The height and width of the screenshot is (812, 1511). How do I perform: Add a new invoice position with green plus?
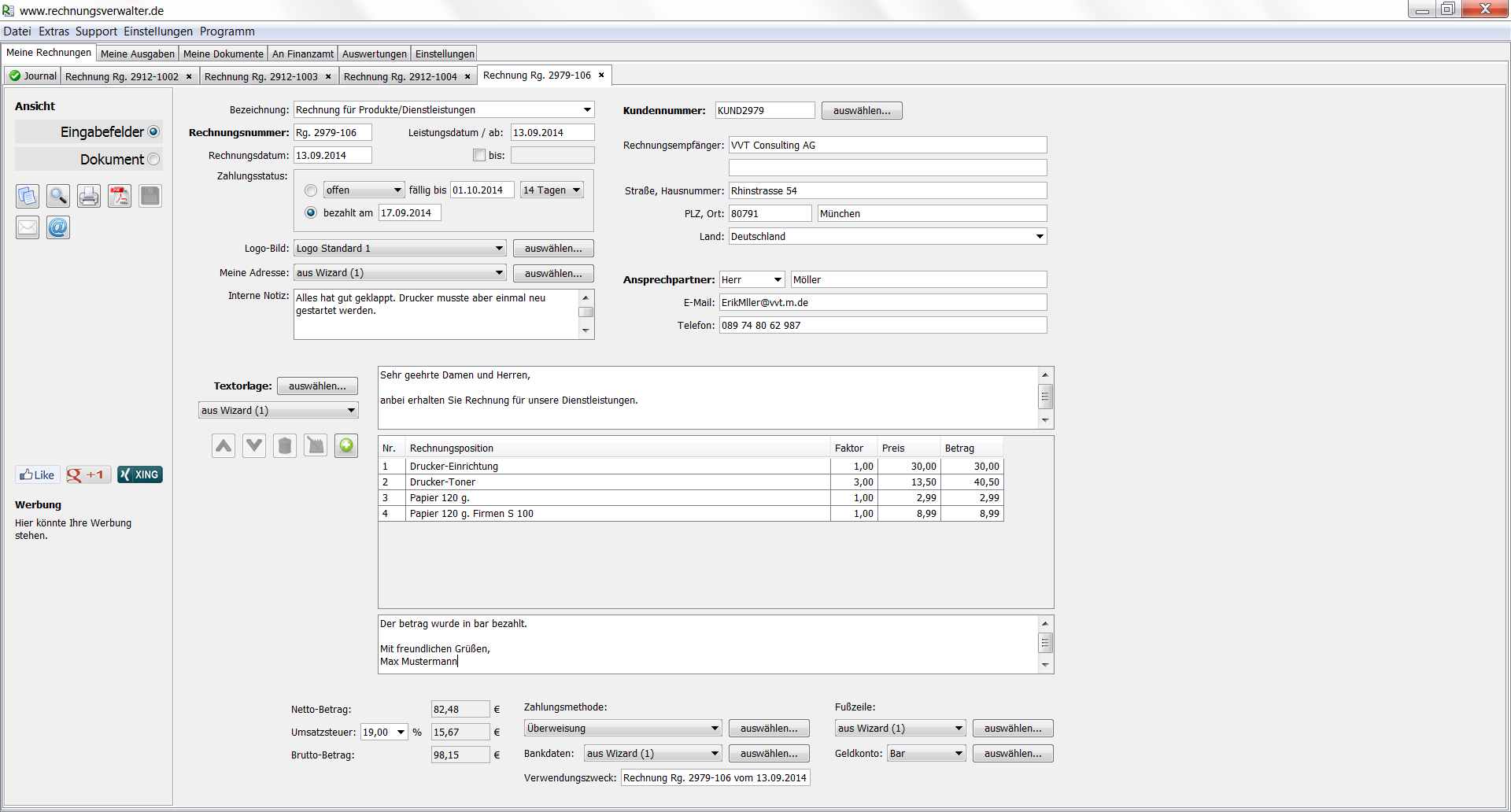tap(346, 446)
